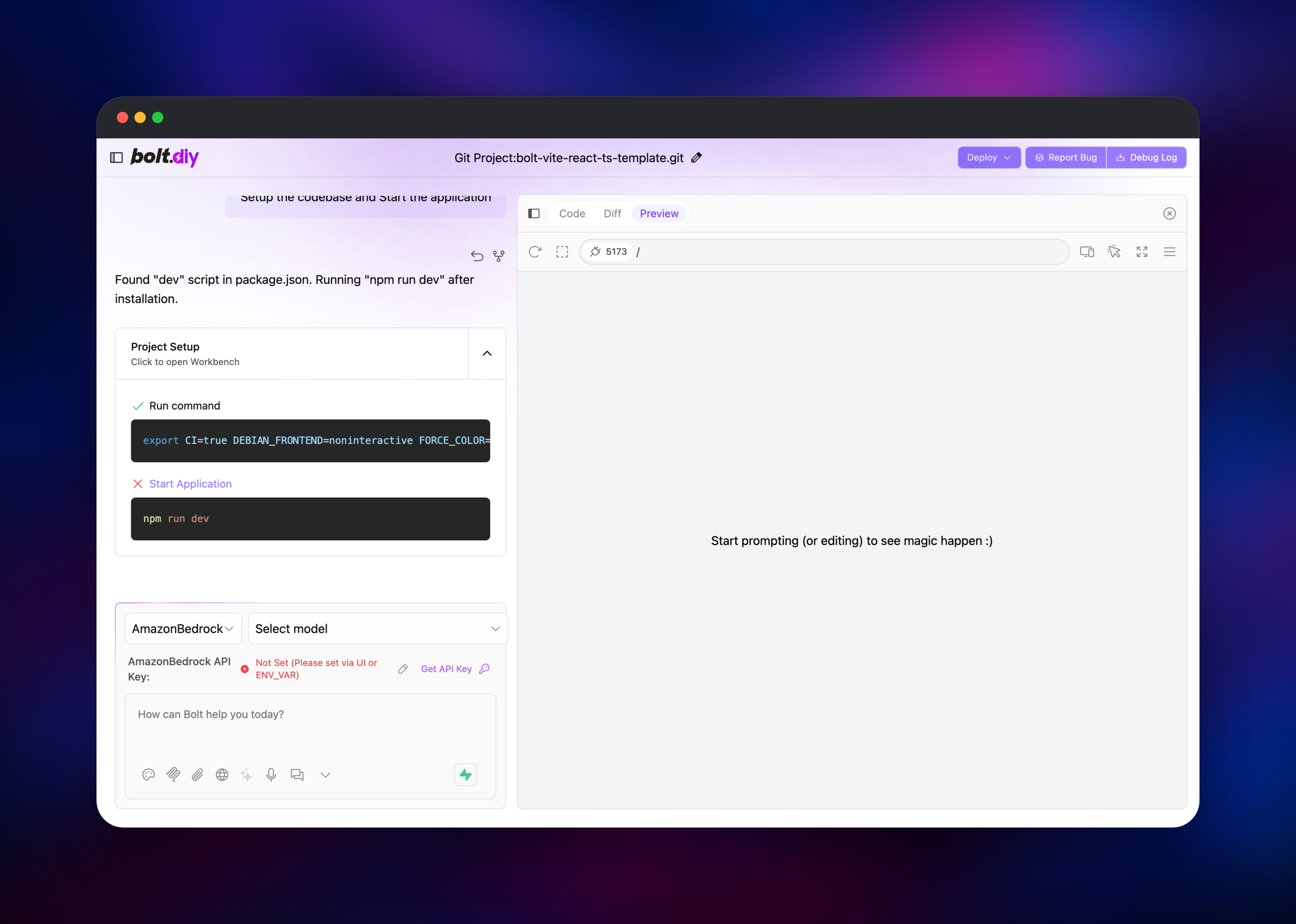Send the prompt with the green lightning button
1296x924 pixels.
pyautogui.click(x=466, y=775)
